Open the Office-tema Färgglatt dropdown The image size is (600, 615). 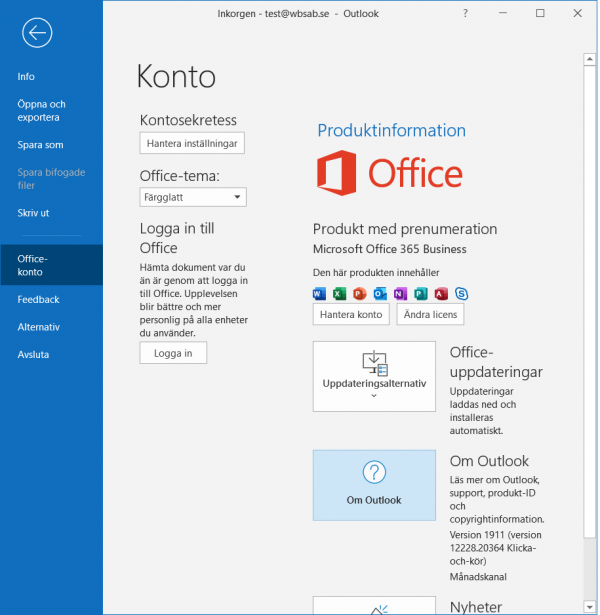pyautogui.click(x=193, y=197)
